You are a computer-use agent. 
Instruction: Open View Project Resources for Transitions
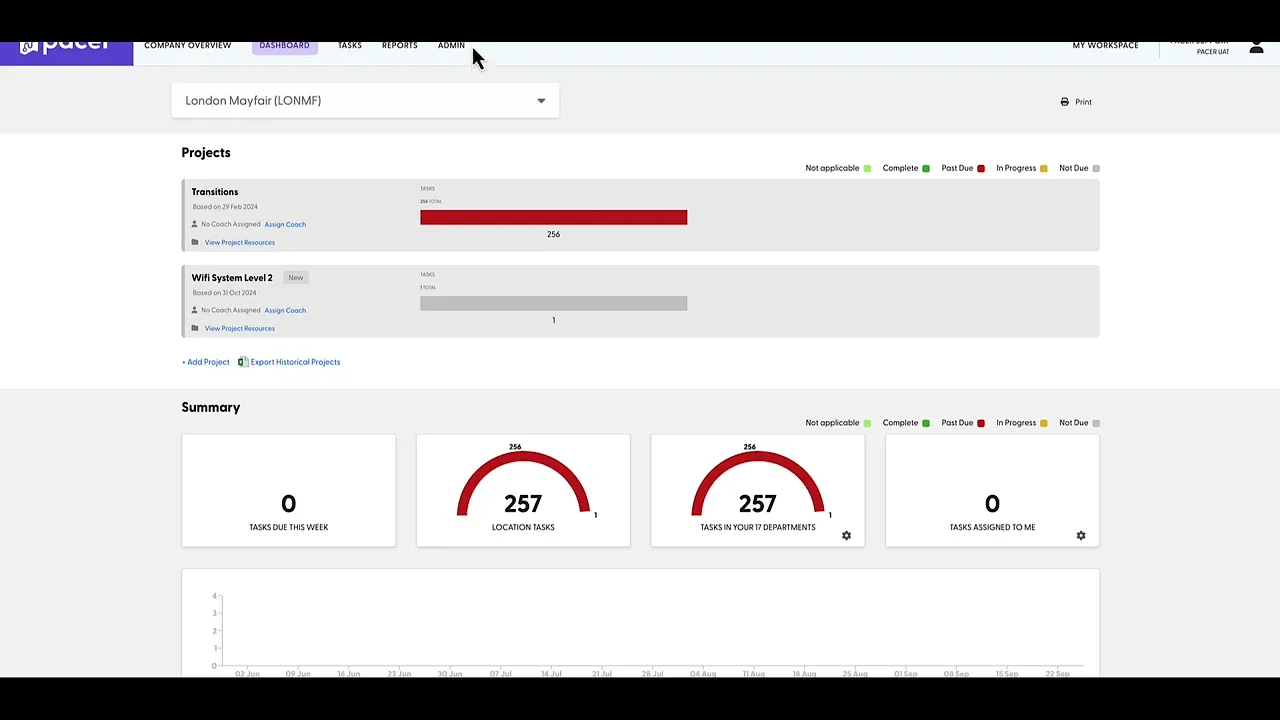click(239, 242)
